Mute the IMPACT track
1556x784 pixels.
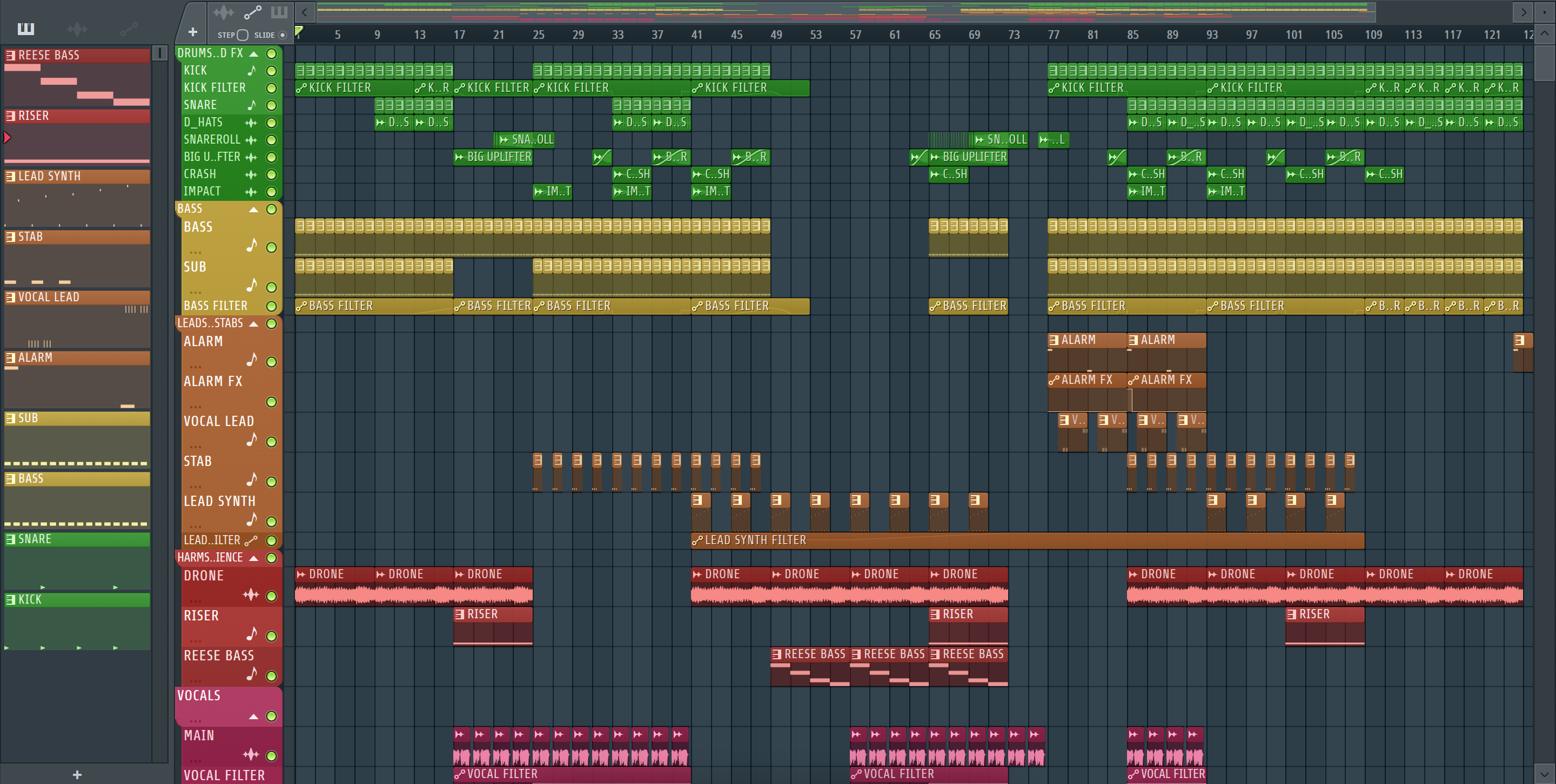272,192
